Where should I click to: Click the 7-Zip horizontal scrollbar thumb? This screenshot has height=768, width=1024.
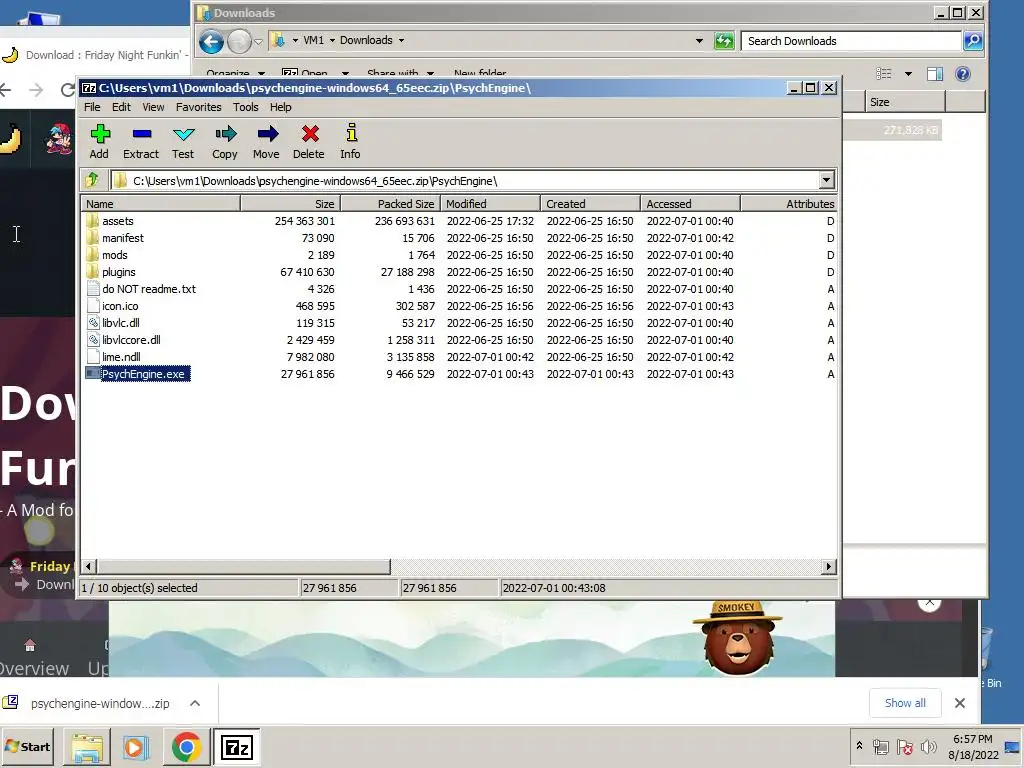244,566
